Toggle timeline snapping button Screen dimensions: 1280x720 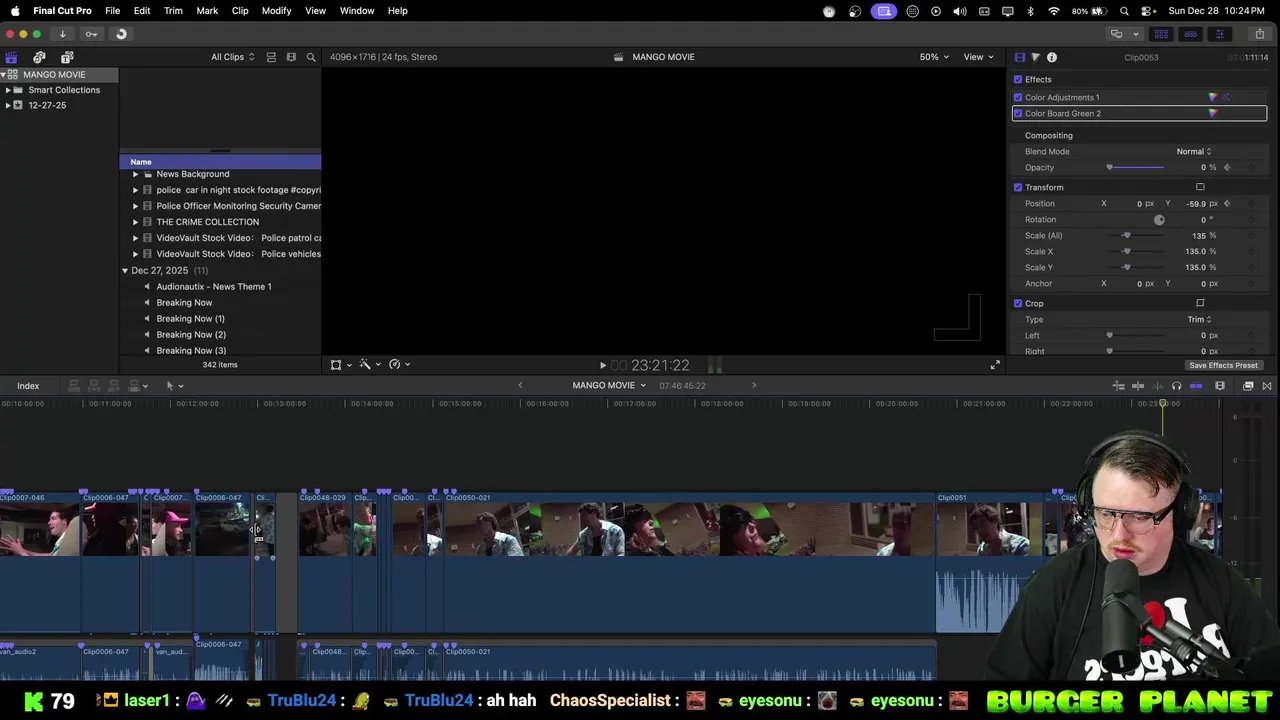tap(1196, 386)
